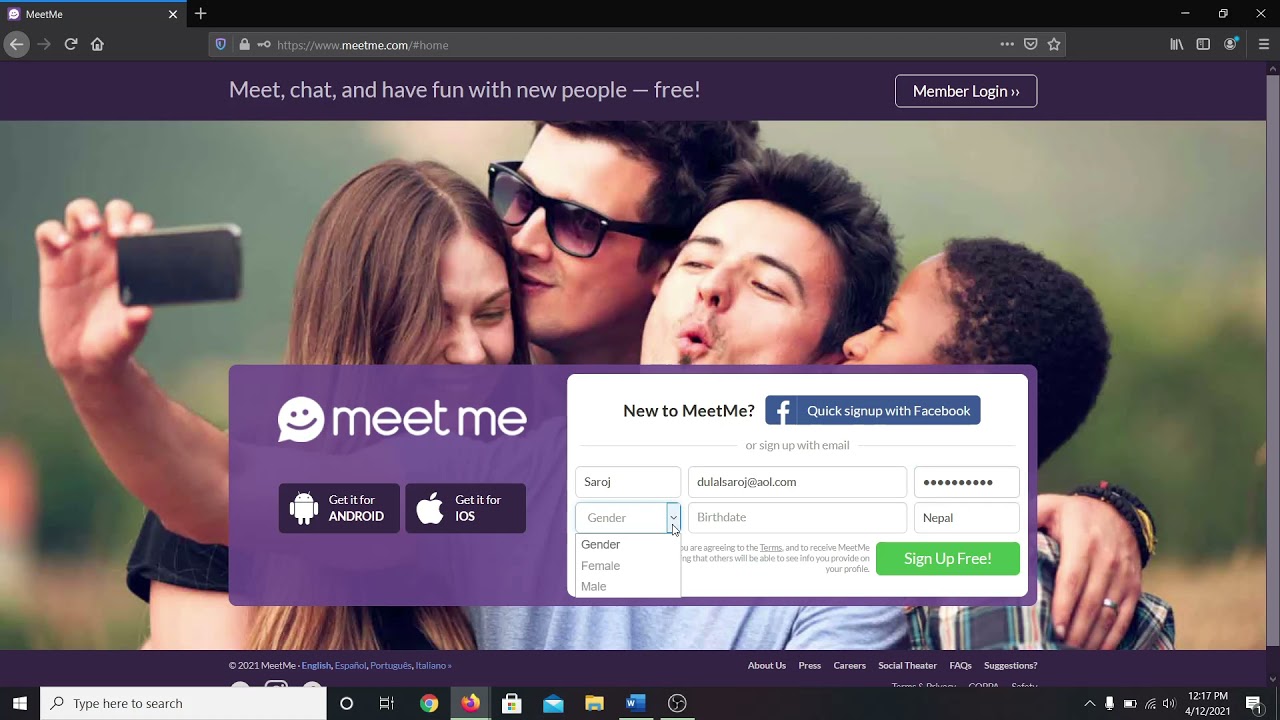This screenshot has height=720, width=1280.
Task: Switch language to Português
Action: 391,666
